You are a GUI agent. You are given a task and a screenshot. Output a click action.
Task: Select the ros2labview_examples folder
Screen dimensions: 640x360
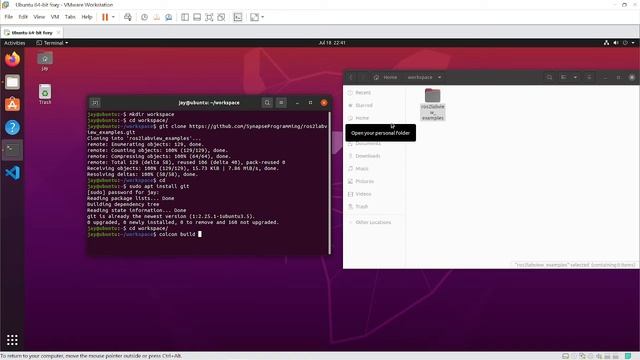click(x=433, y=104)
